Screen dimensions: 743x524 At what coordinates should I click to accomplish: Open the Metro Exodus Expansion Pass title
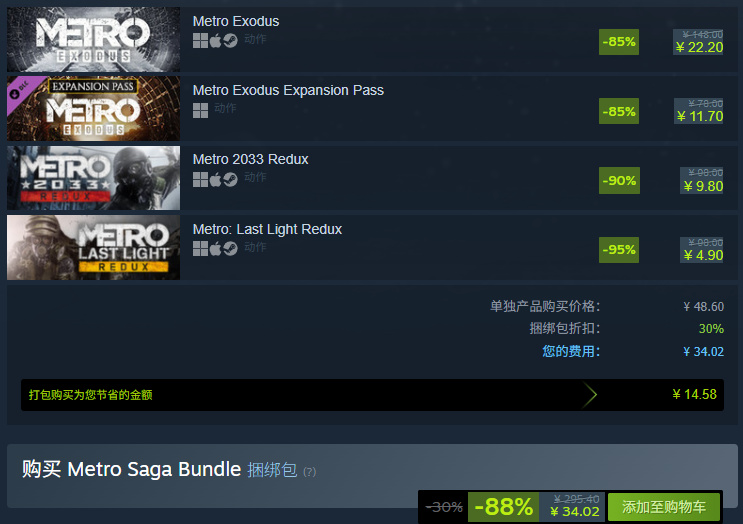coord(288,90)
